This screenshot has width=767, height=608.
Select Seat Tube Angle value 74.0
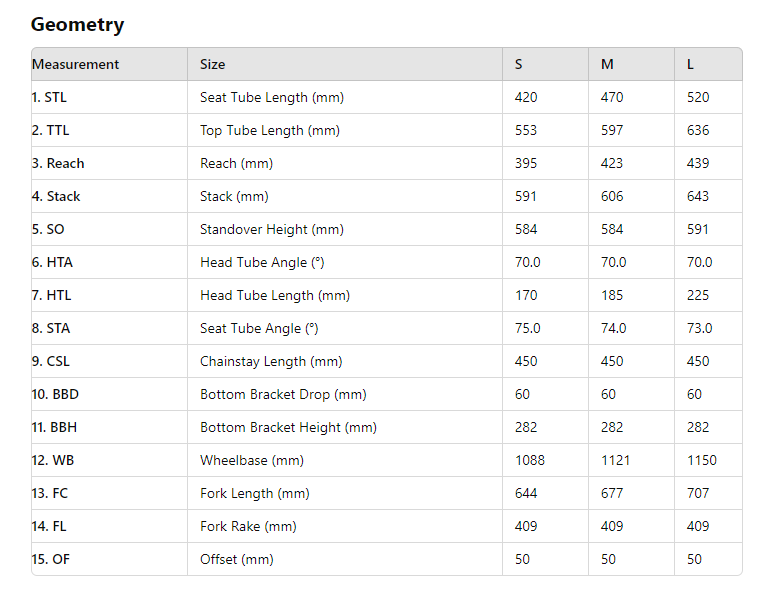pos(613,328)
